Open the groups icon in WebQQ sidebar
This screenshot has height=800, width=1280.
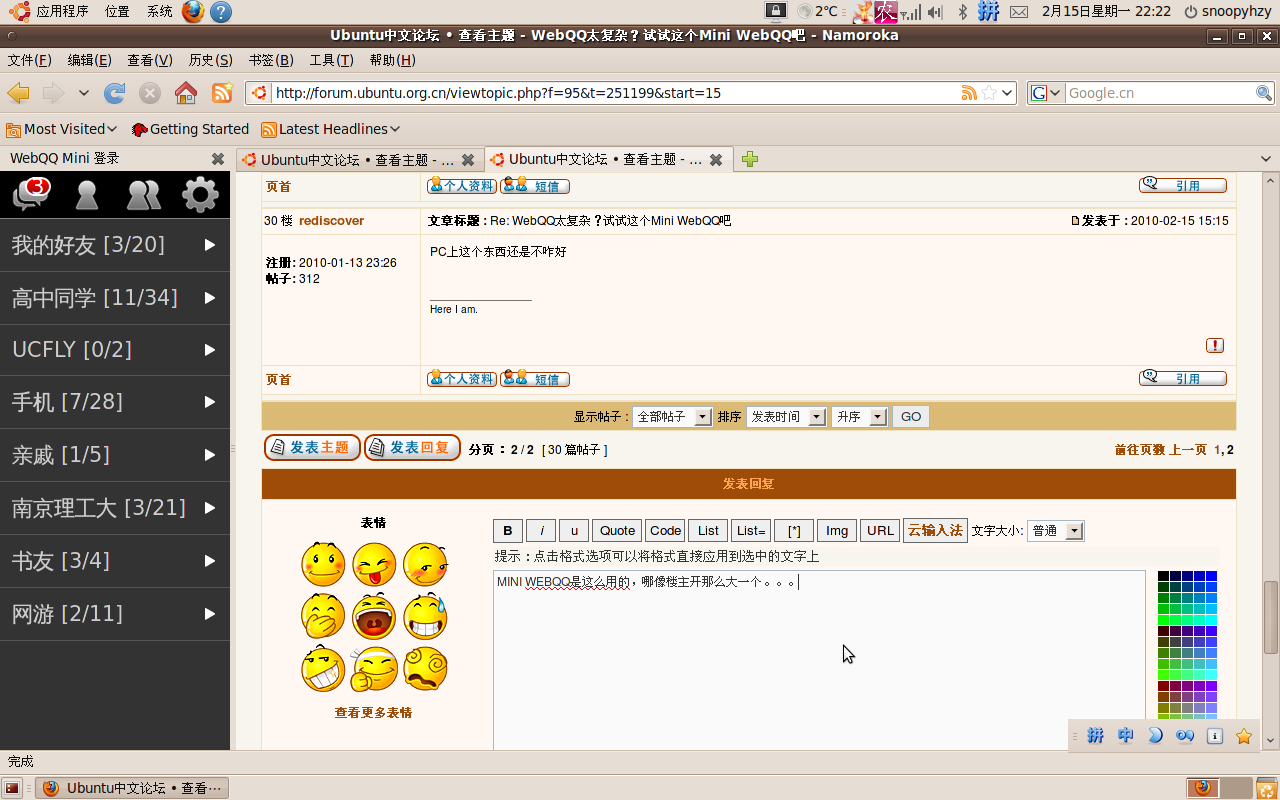pyautogui.click(x=144, y=195)
